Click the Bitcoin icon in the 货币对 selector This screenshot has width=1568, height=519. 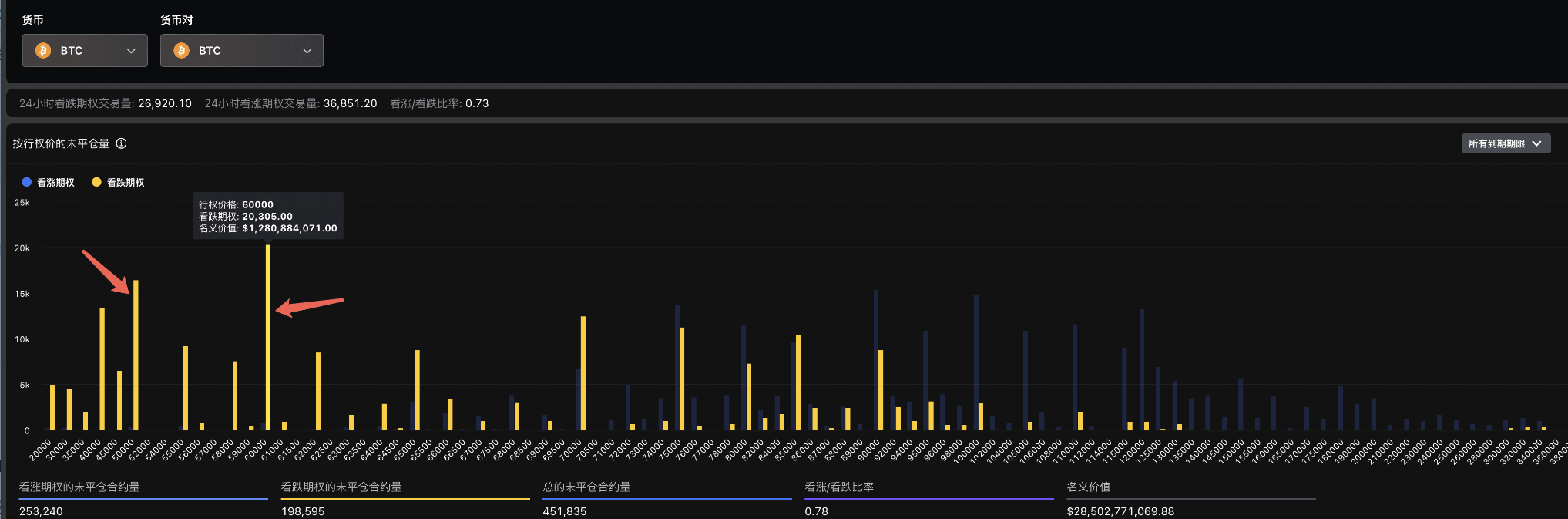tap(182, 51)
